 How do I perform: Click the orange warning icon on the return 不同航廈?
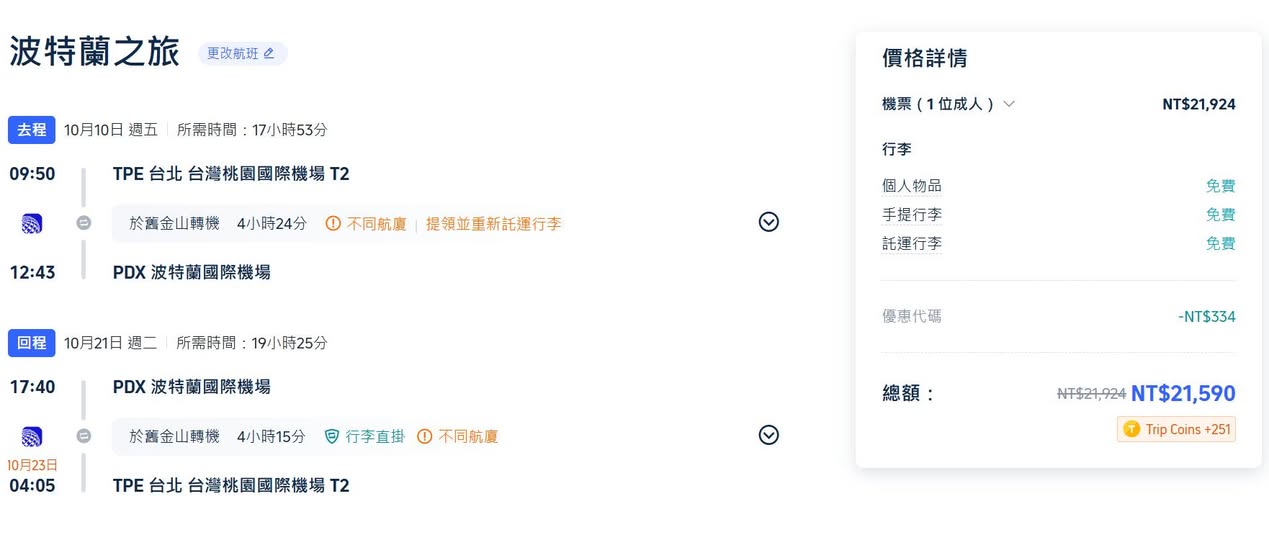click(424, 437)
